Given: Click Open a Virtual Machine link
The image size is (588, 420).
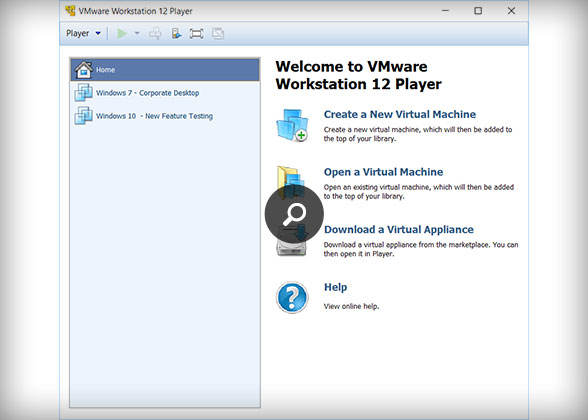Looking at the screenshot, I should (383, 172).
